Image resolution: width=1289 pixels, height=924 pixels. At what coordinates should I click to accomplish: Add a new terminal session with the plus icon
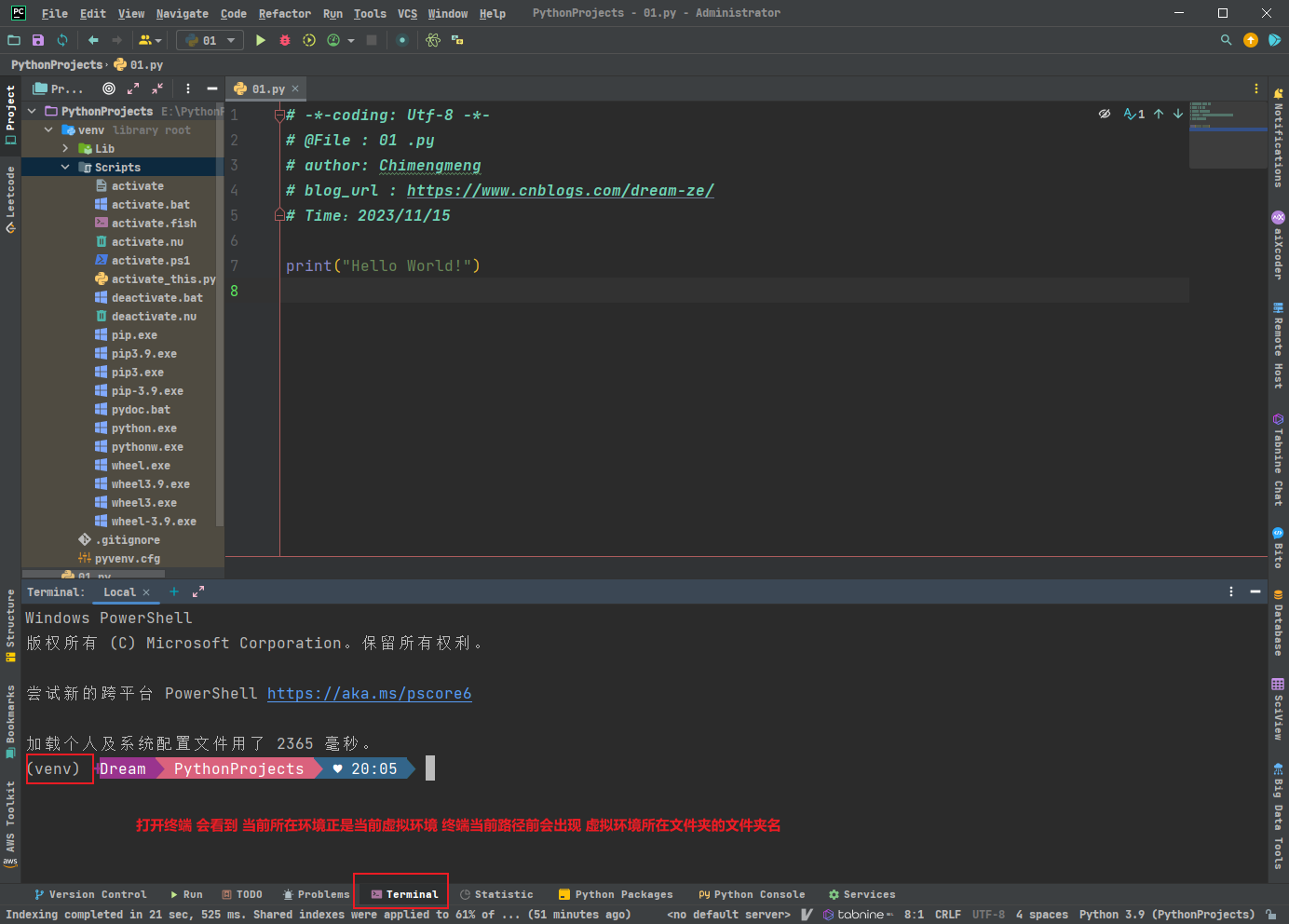point(173,591)
